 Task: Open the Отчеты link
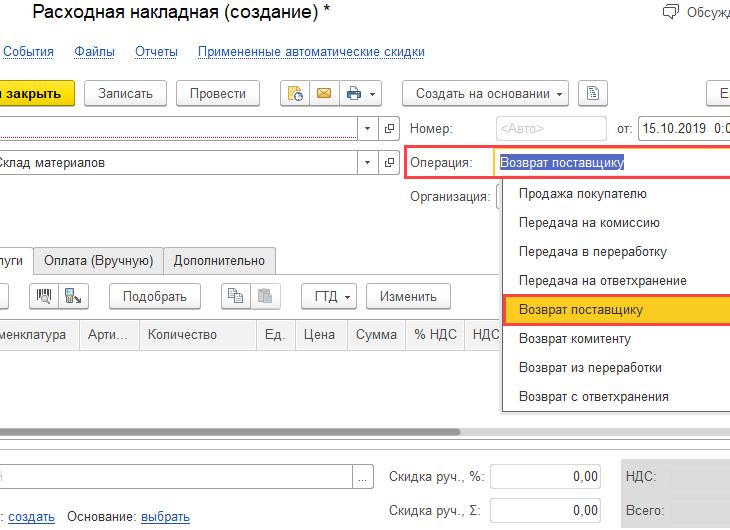point(156,52)
